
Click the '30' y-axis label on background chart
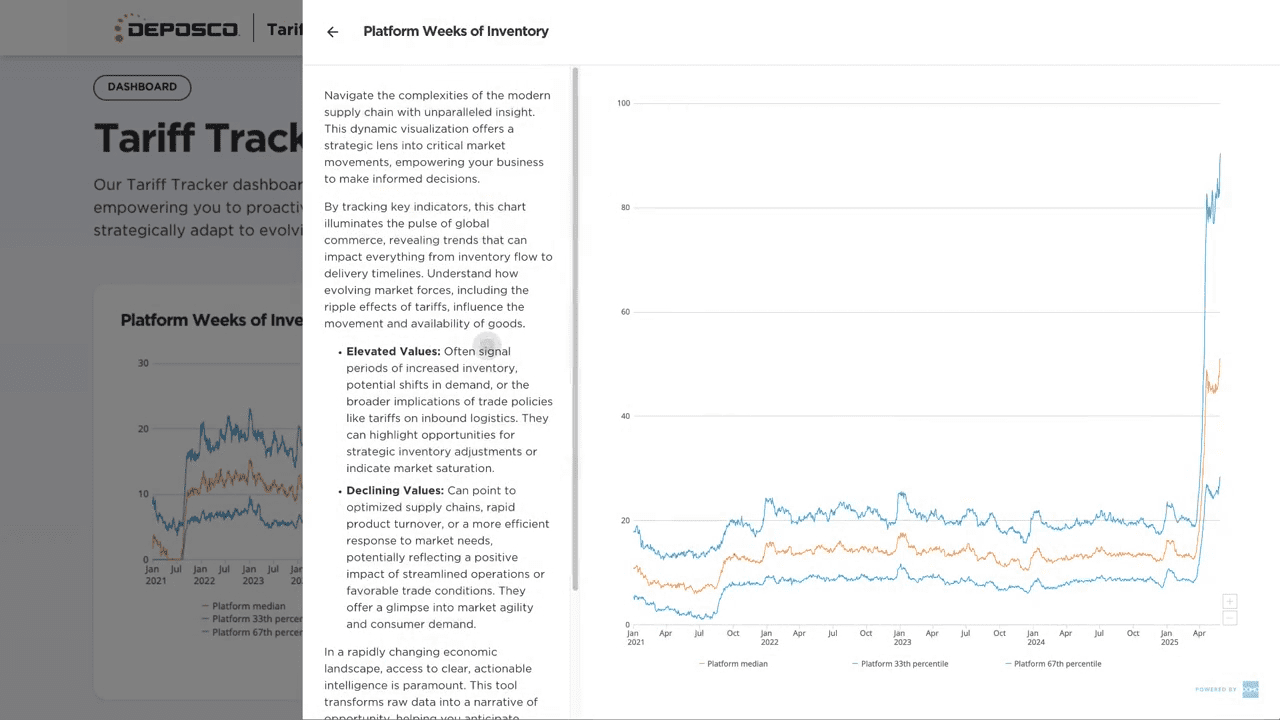coord(143,363)
